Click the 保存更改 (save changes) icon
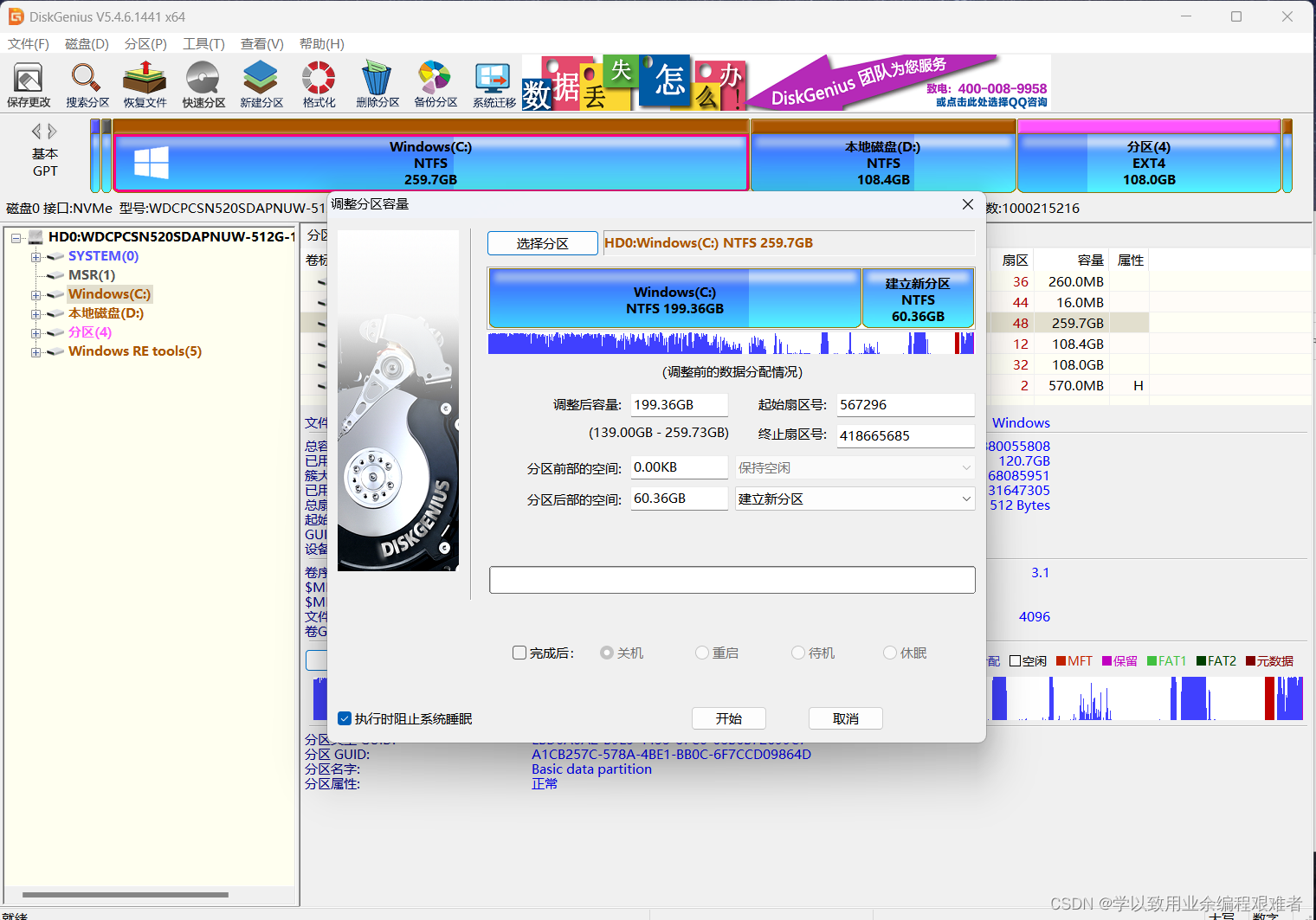The height and width of the screenshot is (920, 1316). [x=29, y=84]
